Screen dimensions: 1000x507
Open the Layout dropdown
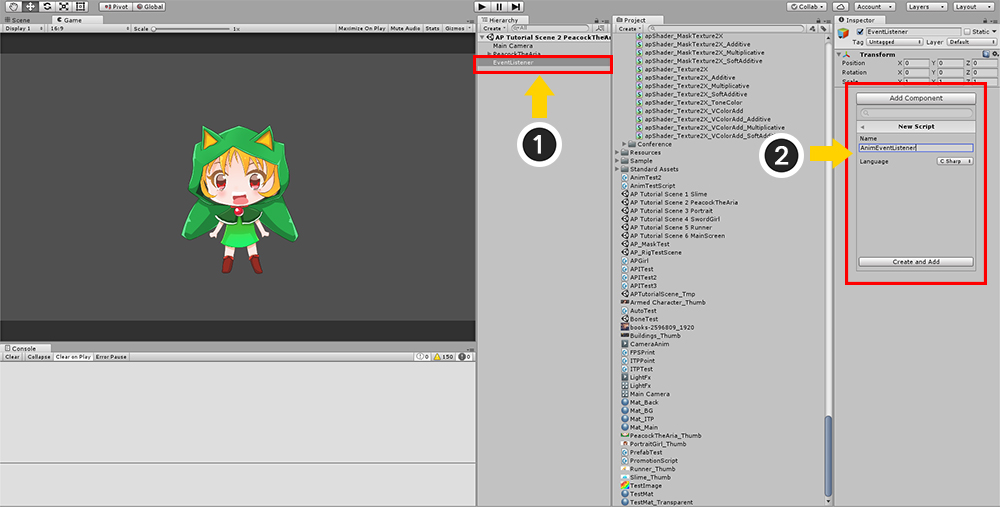pyautogui.click(x=974, y=6)
